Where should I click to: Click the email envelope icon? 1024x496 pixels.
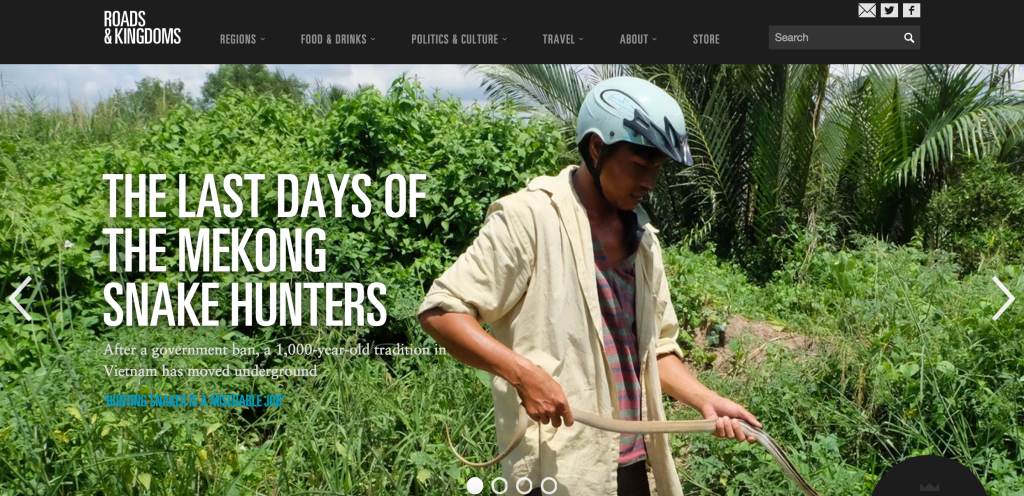867,10
